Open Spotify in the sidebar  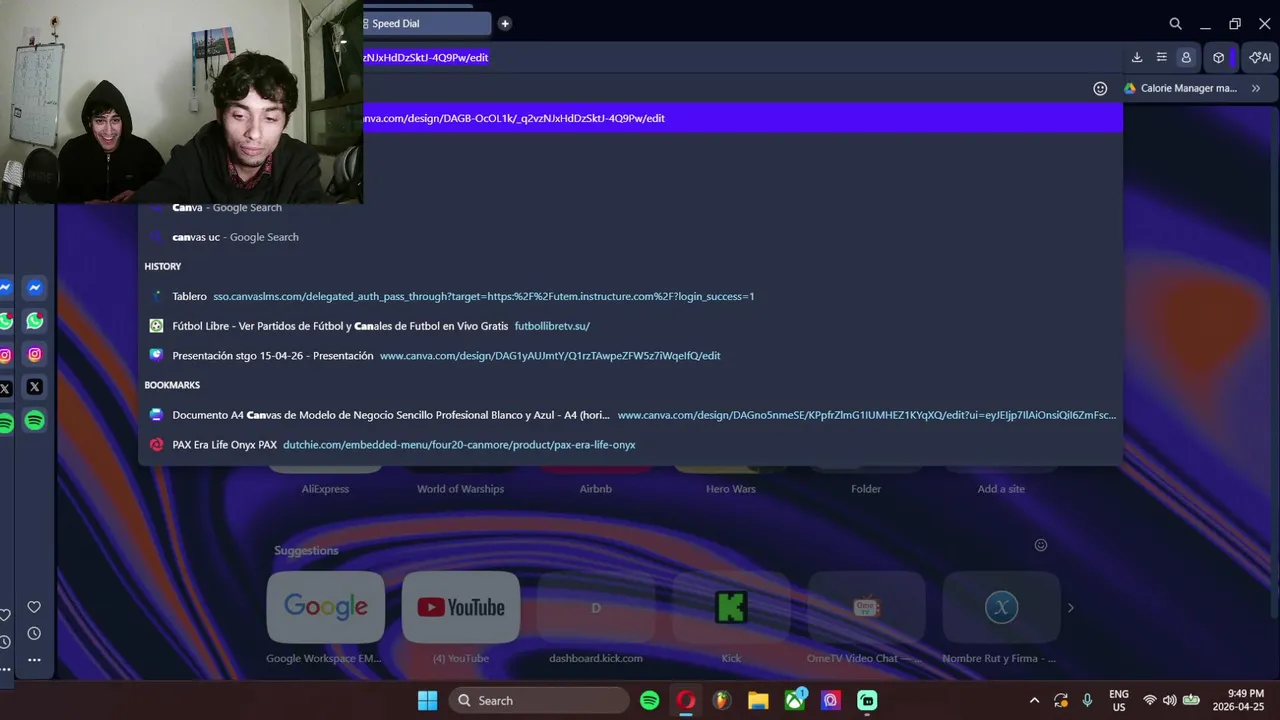click(35, 421)
